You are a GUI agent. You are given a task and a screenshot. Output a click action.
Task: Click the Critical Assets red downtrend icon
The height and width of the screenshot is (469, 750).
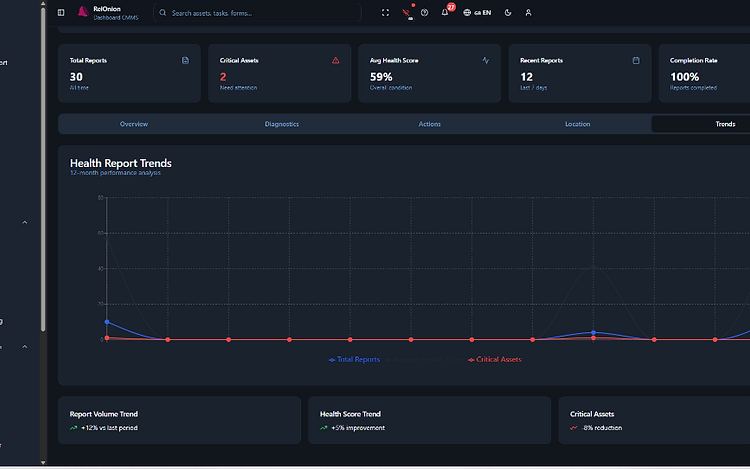coord(574,428)
